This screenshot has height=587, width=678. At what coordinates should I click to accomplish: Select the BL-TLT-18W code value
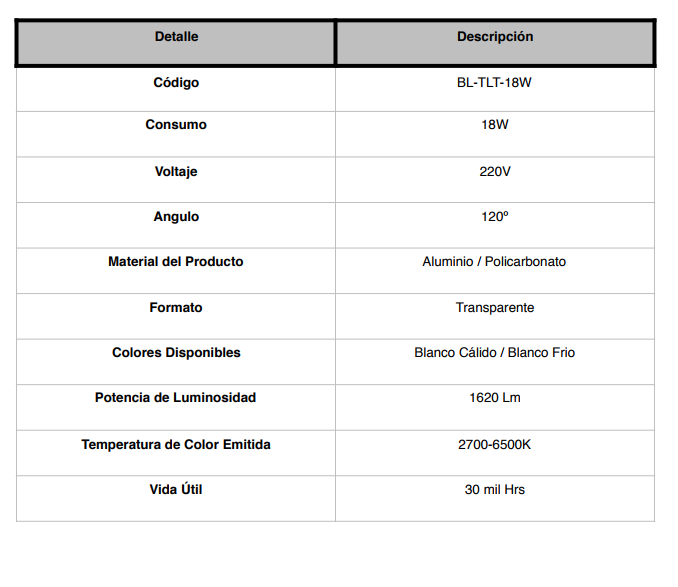coord(494,83)
